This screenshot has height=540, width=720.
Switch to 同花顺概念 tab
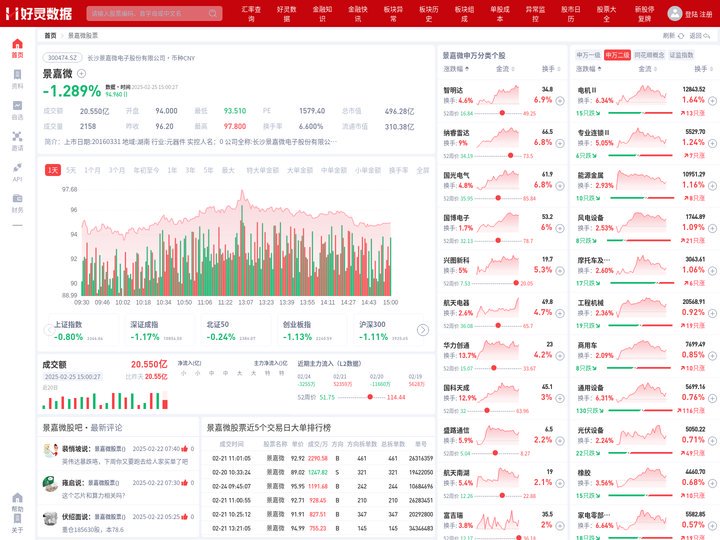pos(649,55)
